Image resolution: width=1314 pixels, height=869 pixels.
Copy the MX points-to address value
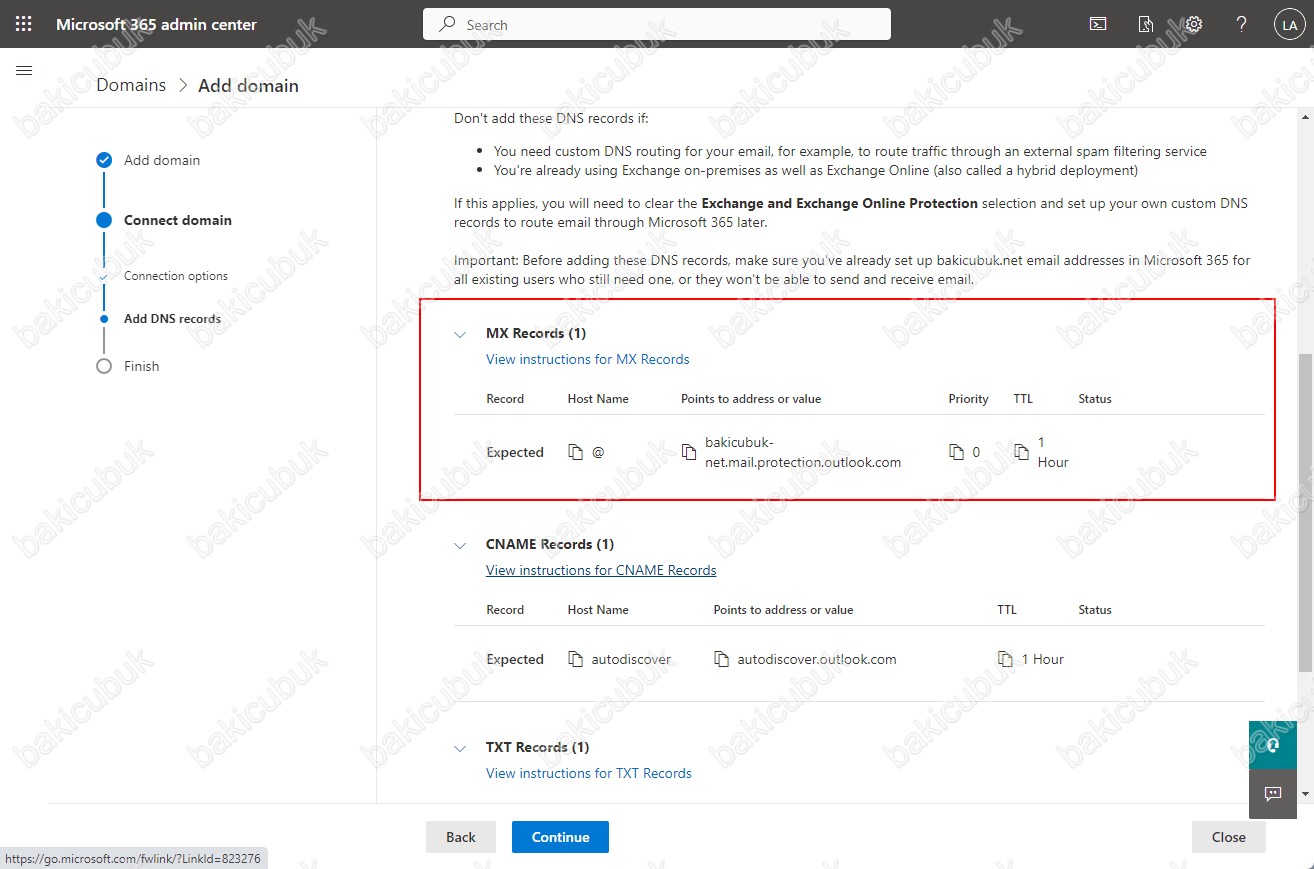click(x=689, y=452)
